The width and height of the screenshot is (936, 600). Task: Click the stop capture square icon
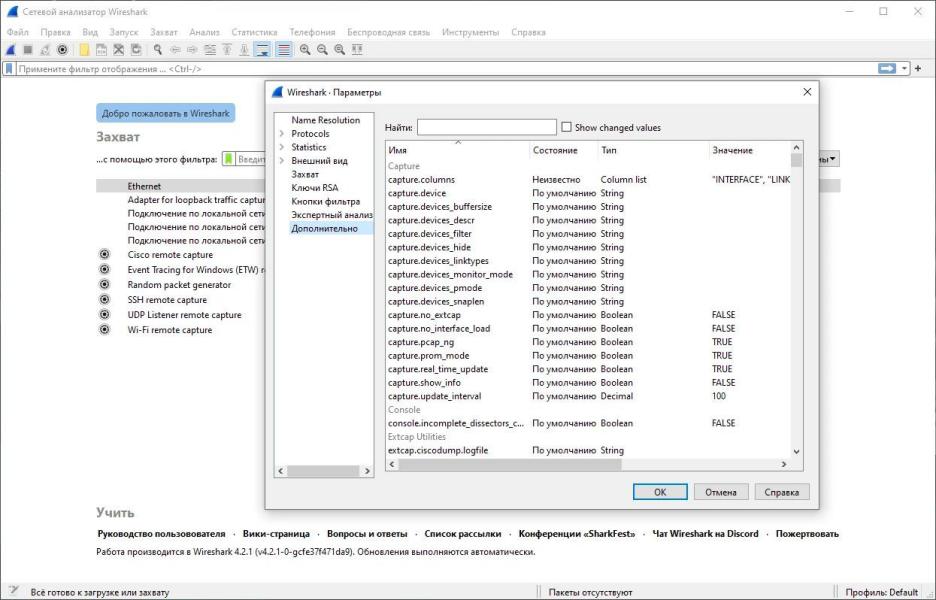click(x=27, y=50)
